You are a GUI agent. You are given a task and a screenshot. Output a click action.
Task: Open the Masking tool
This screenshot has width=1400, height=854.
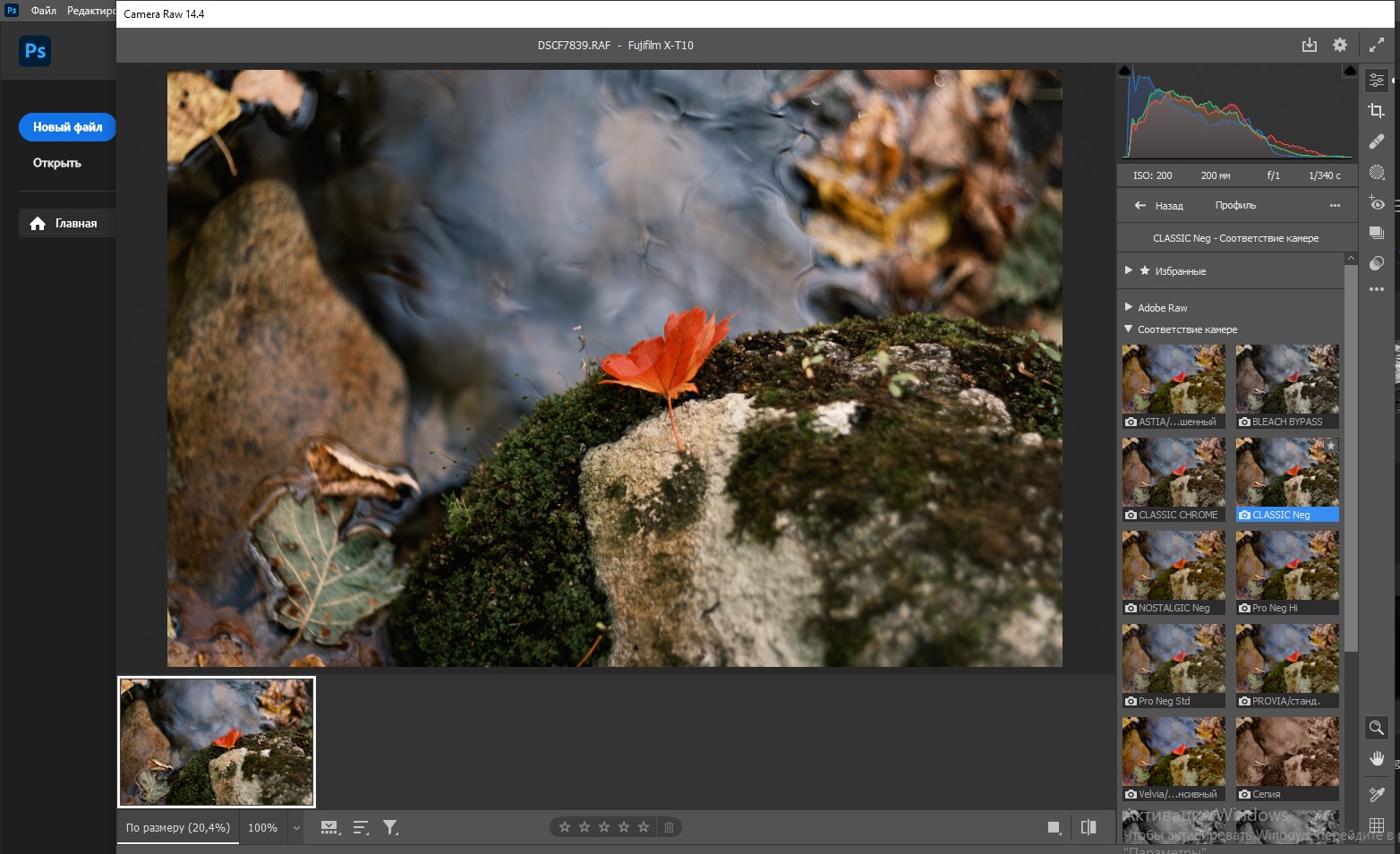point(1377,173)
